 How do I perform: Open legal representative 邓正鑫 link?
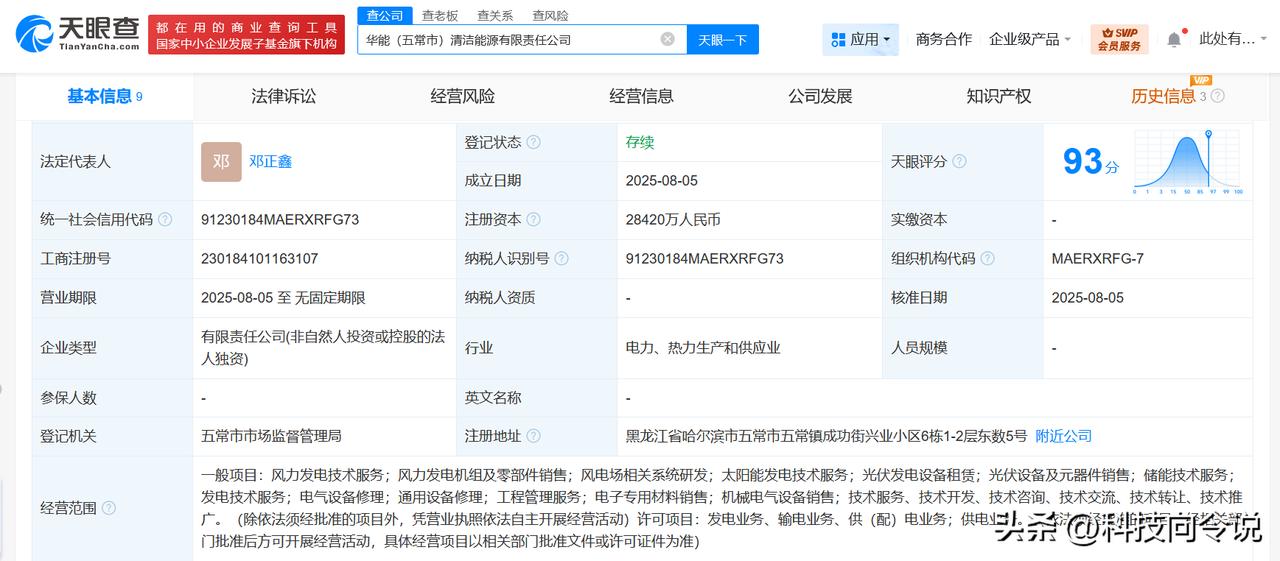tap(270, 161)
